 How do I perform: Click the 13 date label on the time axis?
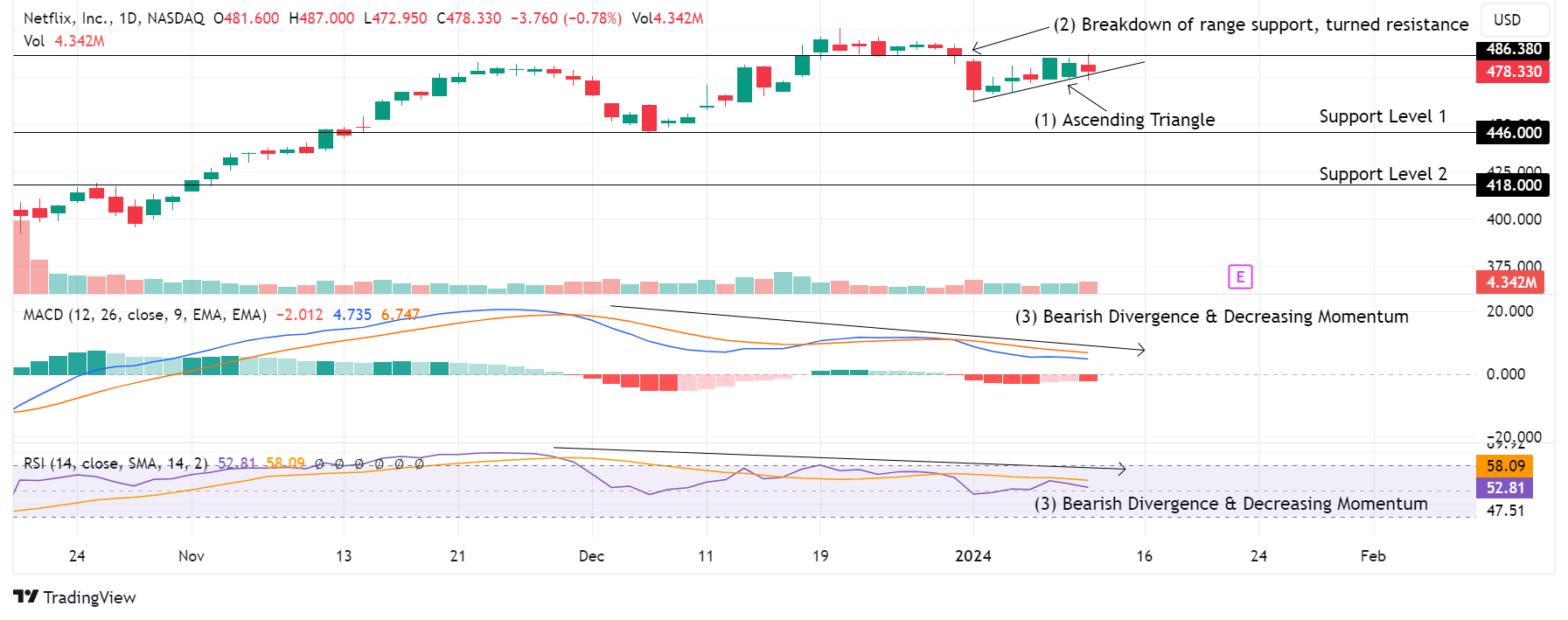click(x=344, y=556)
